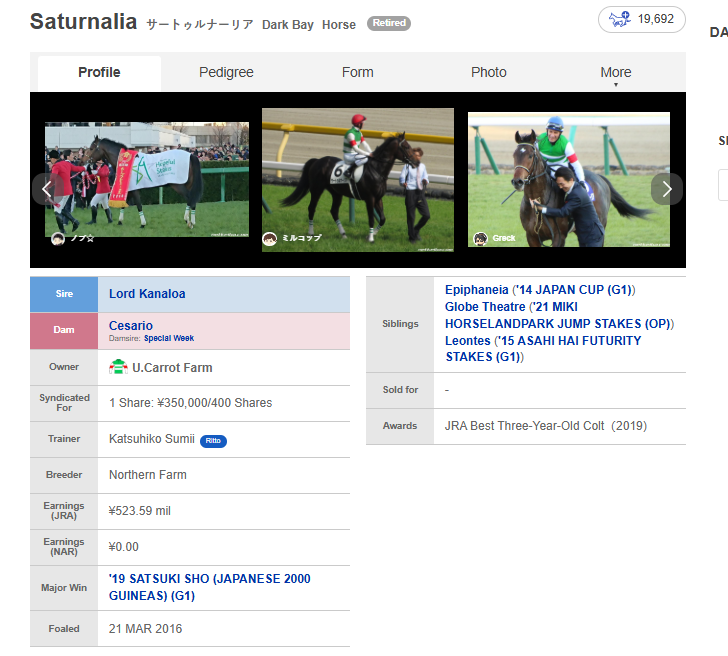
Task: Click the Ritto badge beside trainer
Action: pos(213,441)
